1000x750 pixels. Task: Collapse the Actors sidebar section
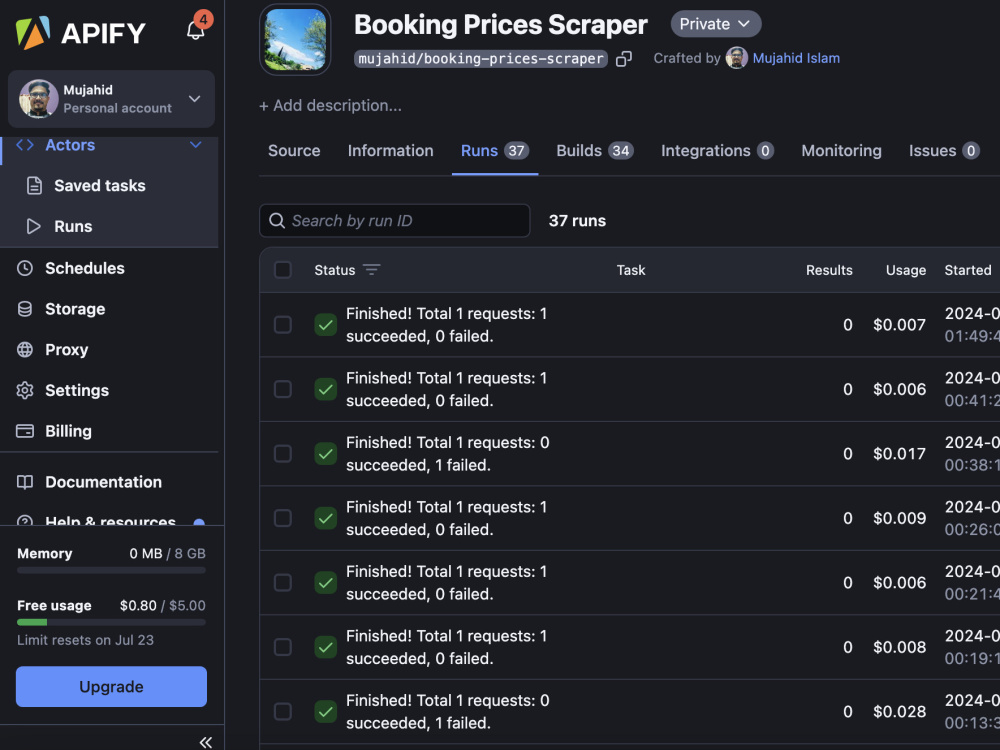(195, 145)
